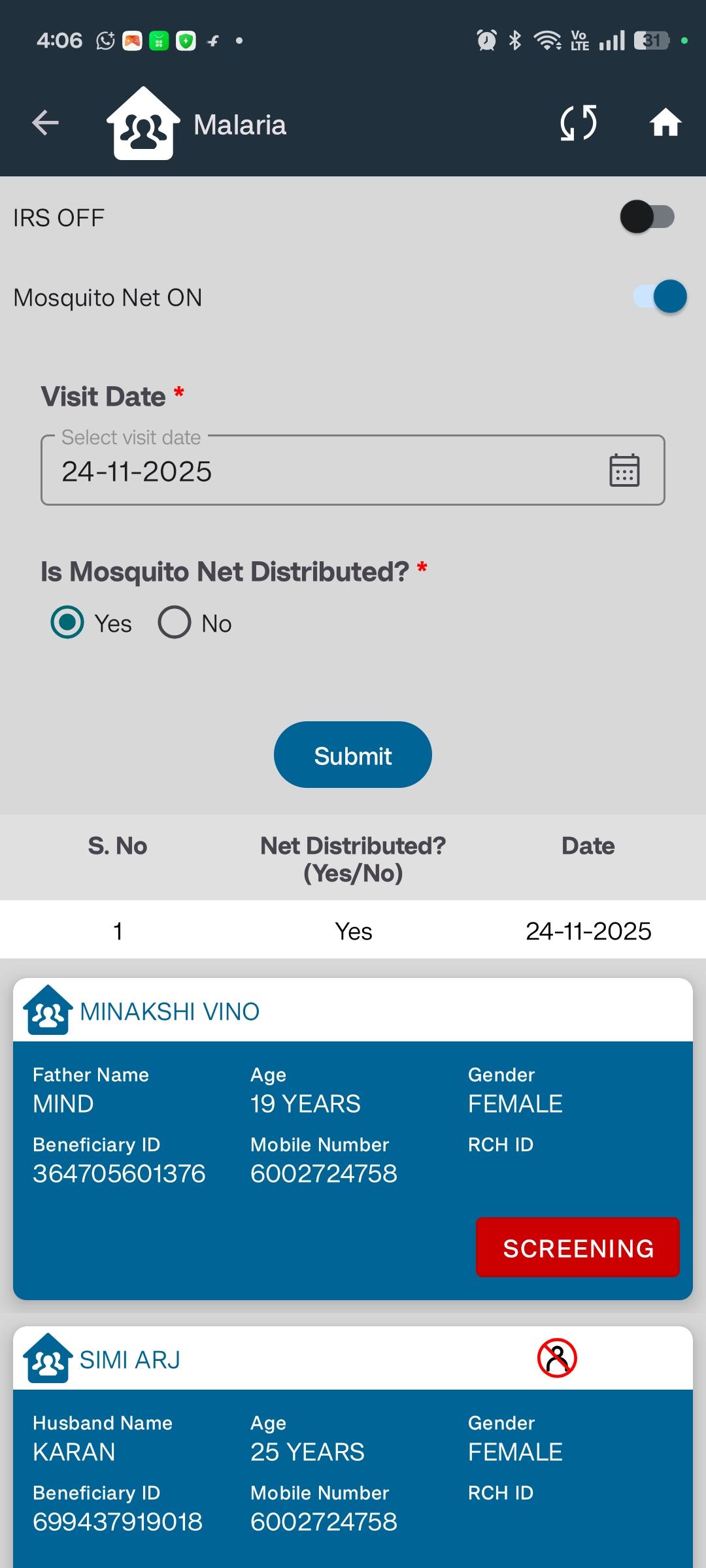Open SCREENING for MINAKSHI VINO
Image resolution: width=706 pixels, height=1568 pixels.
pos(578,1248)
